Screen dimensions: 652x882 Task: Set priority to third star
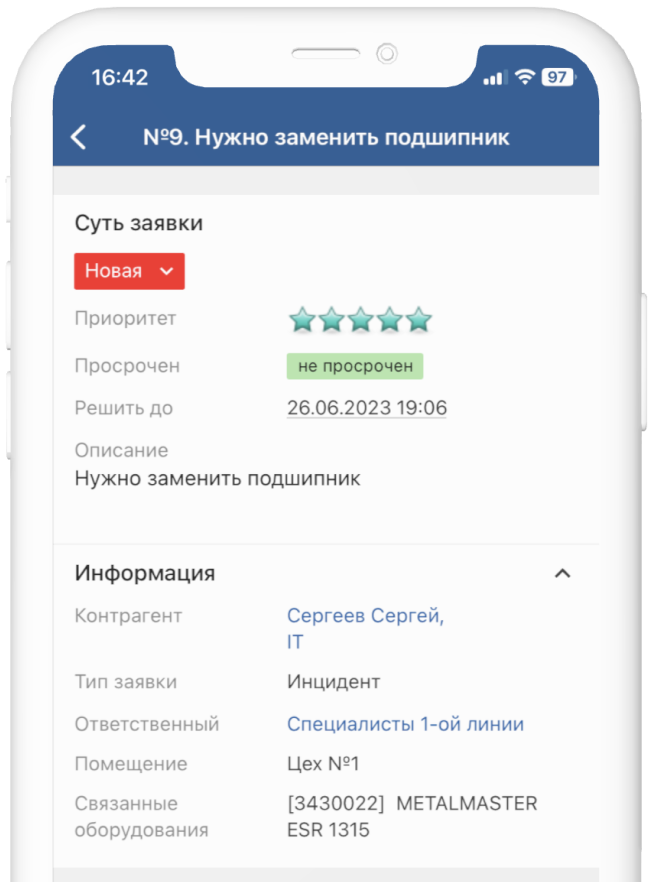point(361,320)
